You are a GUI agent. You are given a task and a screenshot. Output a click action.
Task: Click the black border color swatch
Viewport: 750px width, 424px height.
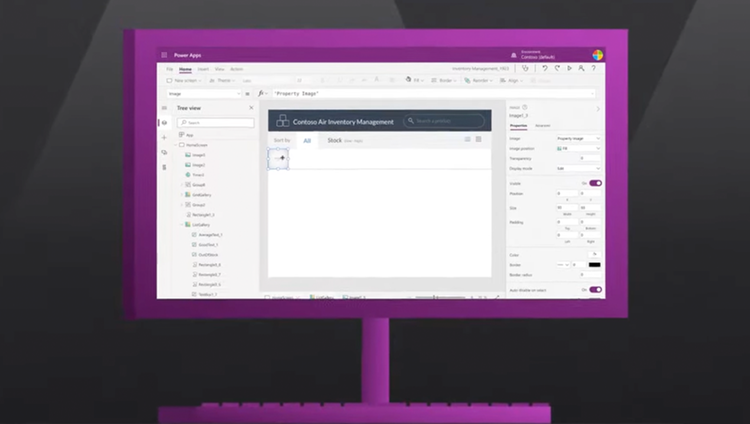tap(595, 265)
